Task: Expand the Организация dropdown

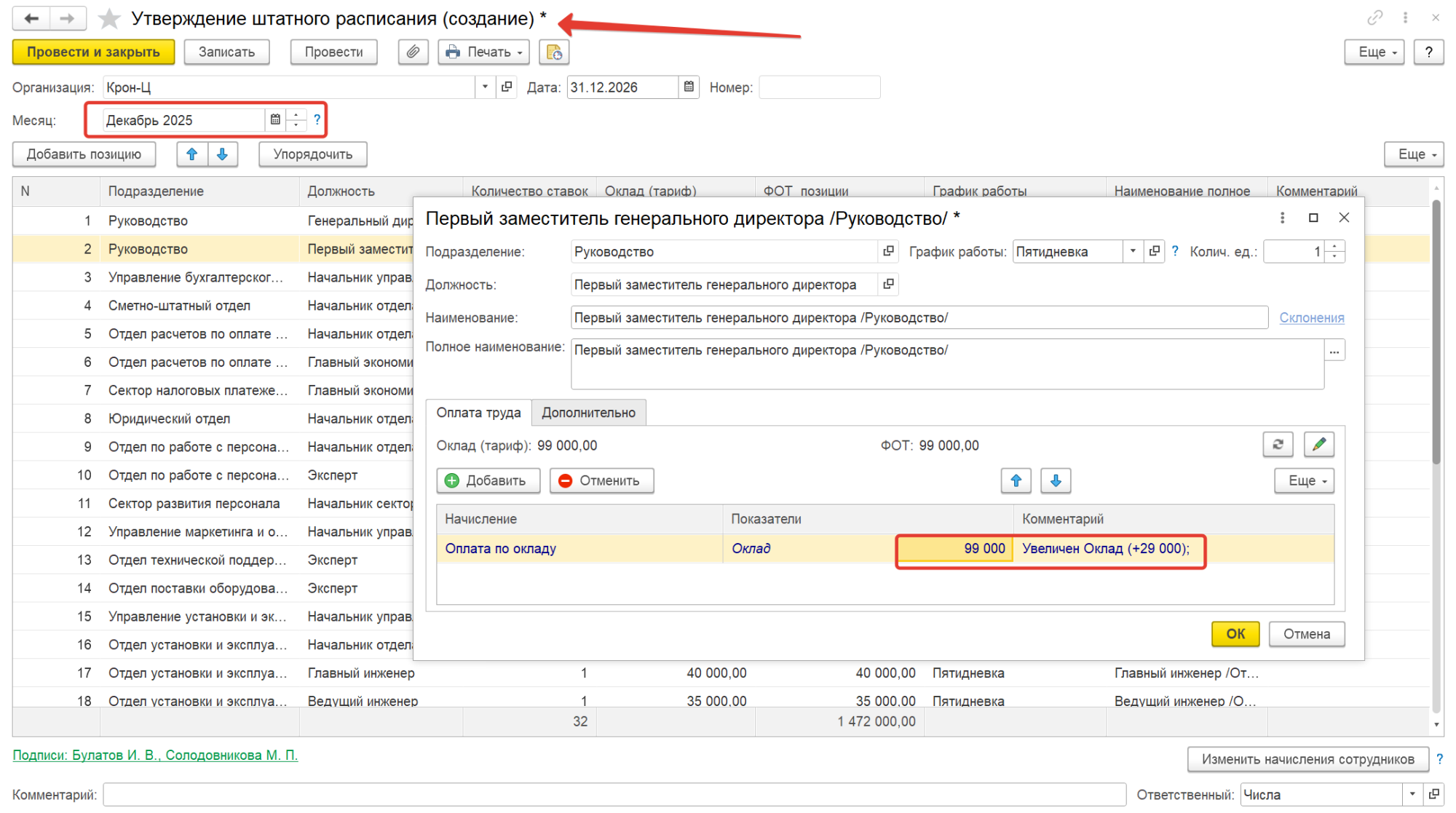Action: 485,87
